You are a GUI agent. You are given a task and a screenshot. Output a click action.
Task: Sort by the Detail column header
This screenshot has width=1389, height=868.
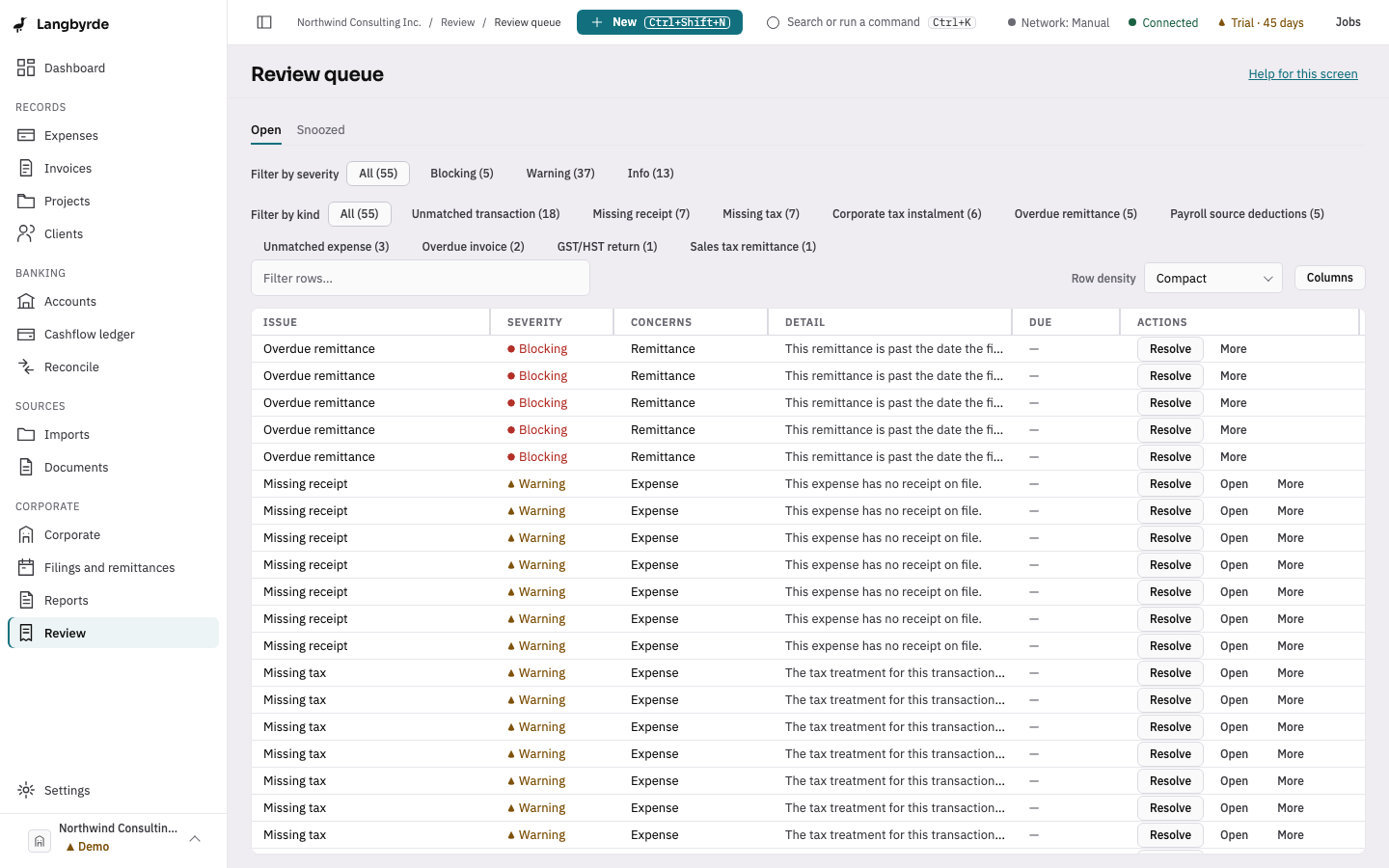tap(890, 322)
